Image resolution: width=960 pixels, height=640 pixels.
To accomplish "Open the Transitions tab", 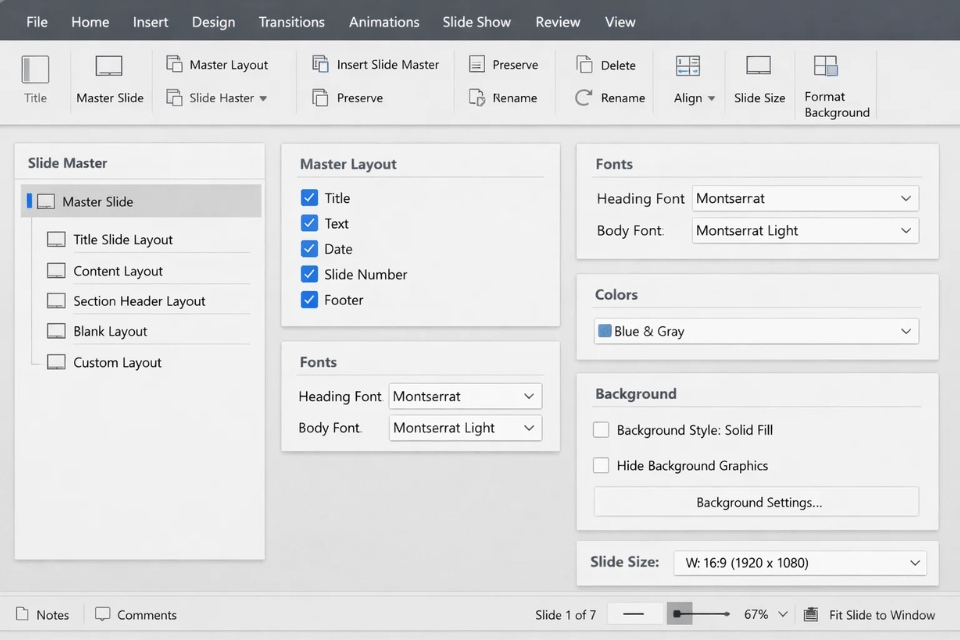I will coord(291,22).
